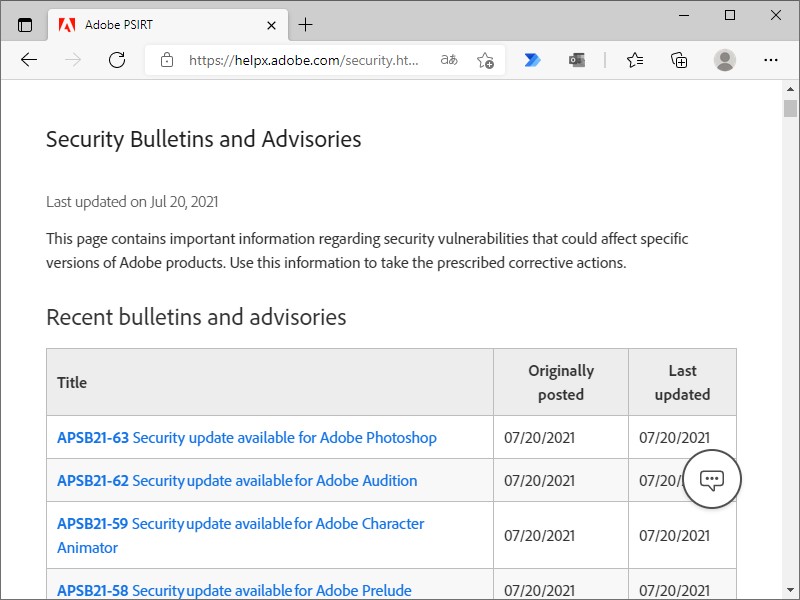
Task: Click the Outlook extension icon in toolbar
Action: click(x=577, y=60)
